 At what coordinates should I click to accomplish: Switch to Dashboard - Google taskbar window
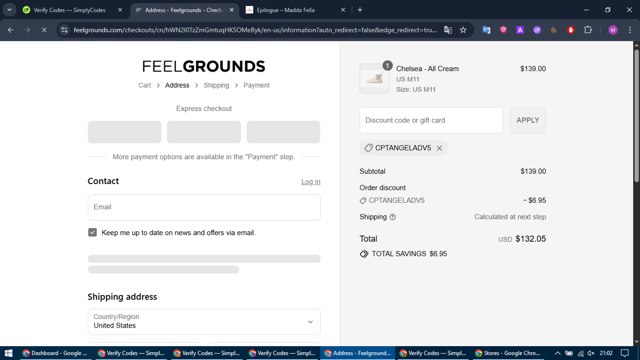55,353
